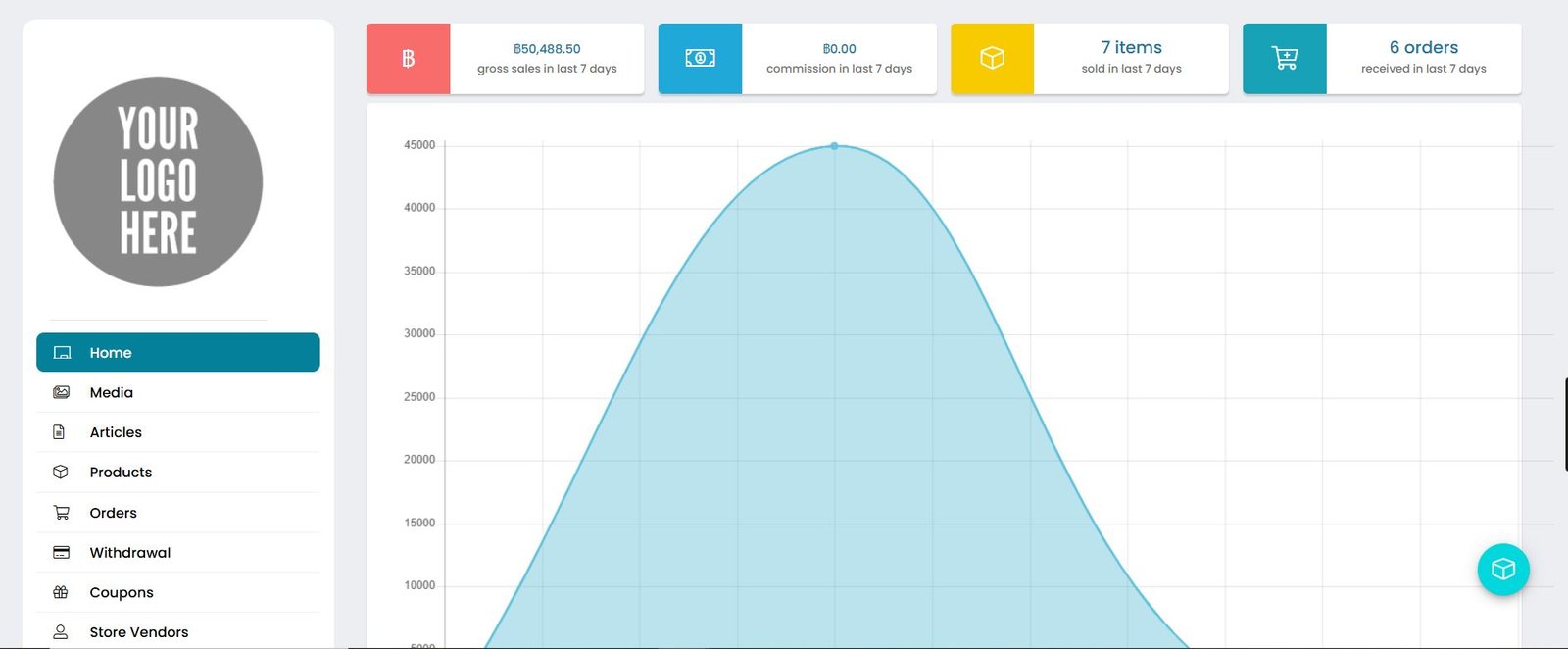Screen dimensions: 1568x649
Task: Open the Withdrawal menu label
Action: pos(130,553)
